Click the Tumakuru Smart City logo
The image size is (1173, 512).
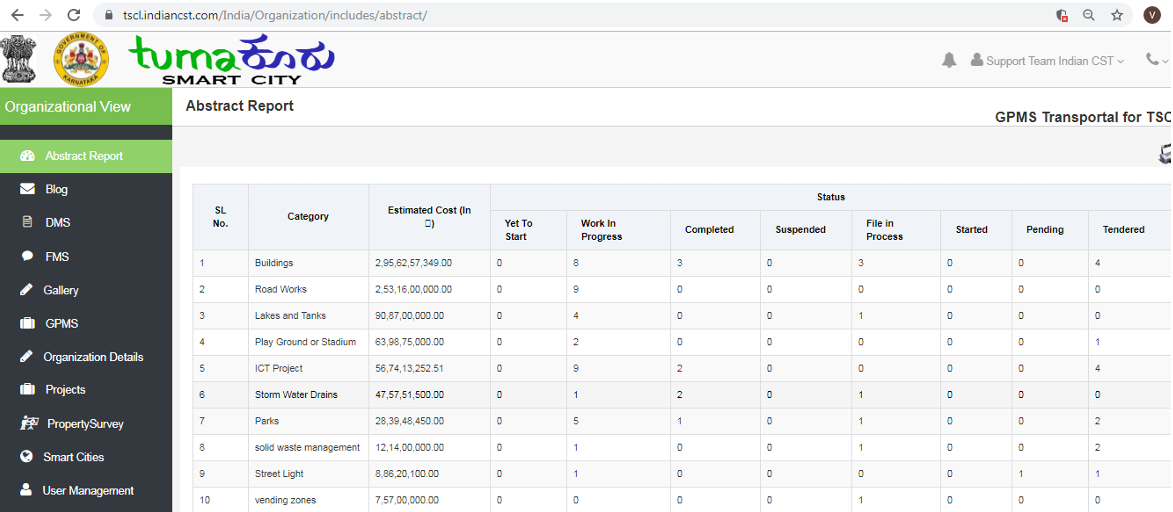click(x=231, y=60)
